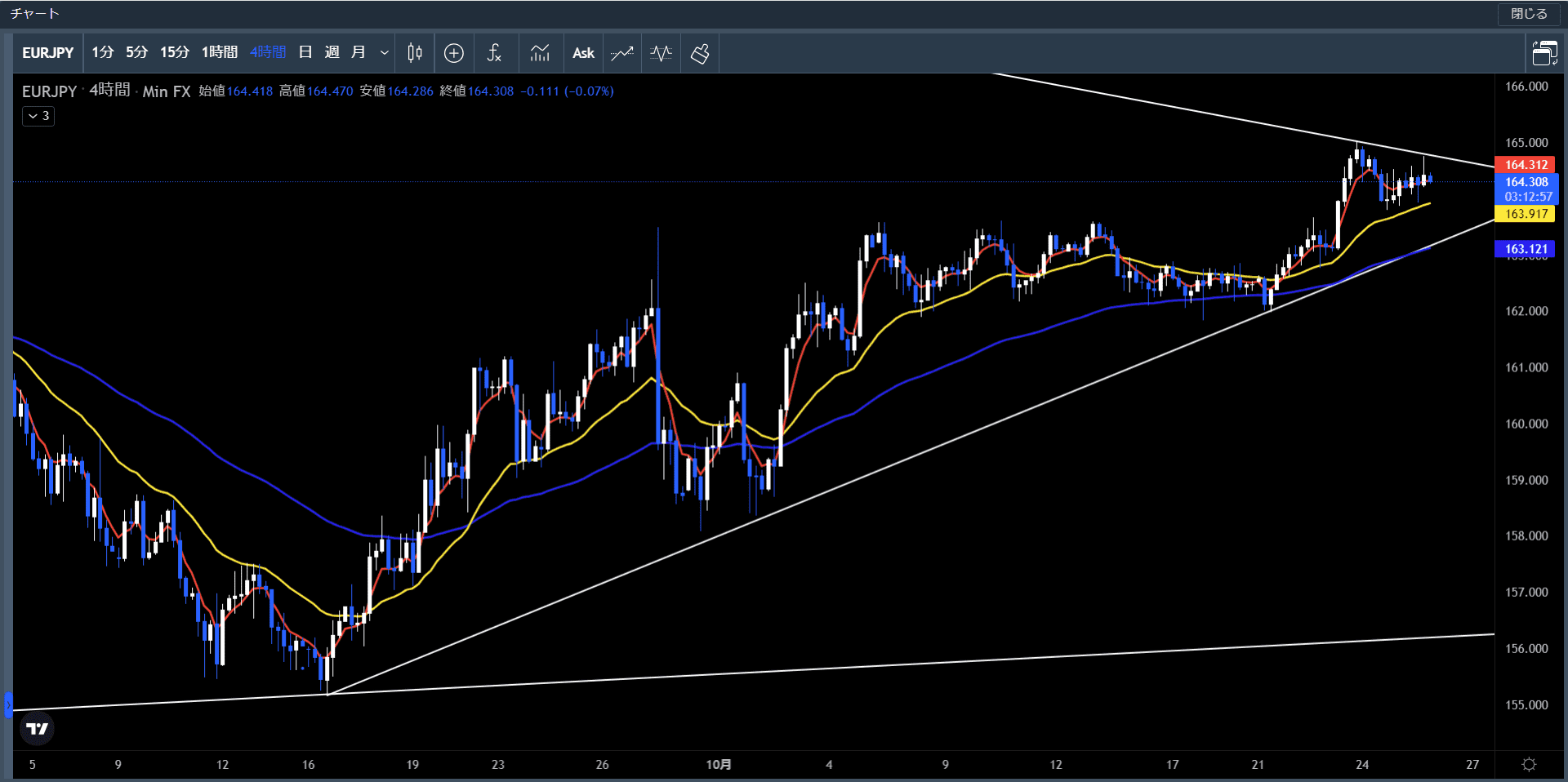This screenshot has height=782, width=1568.
Task: Click the yellow 163.917 moving average label
Action: click(1526, 214)
